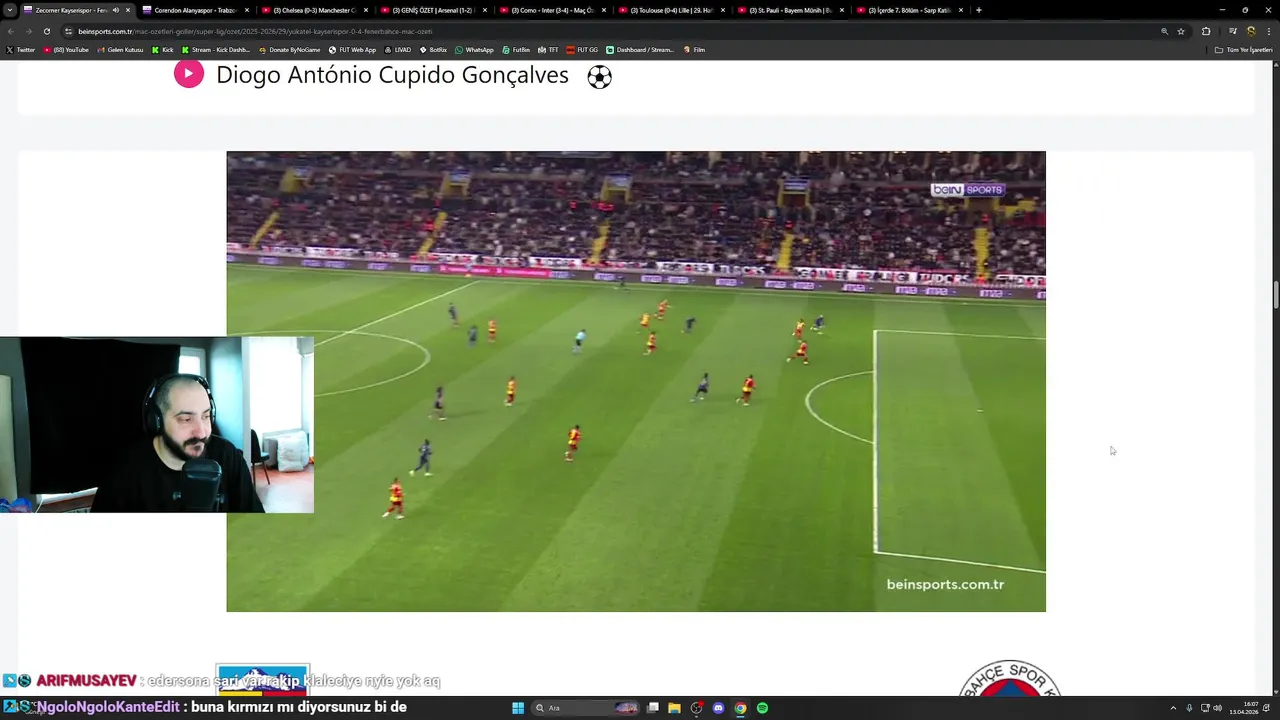
Task: Open the LIVAD bookmark
Action: (398, 50)
